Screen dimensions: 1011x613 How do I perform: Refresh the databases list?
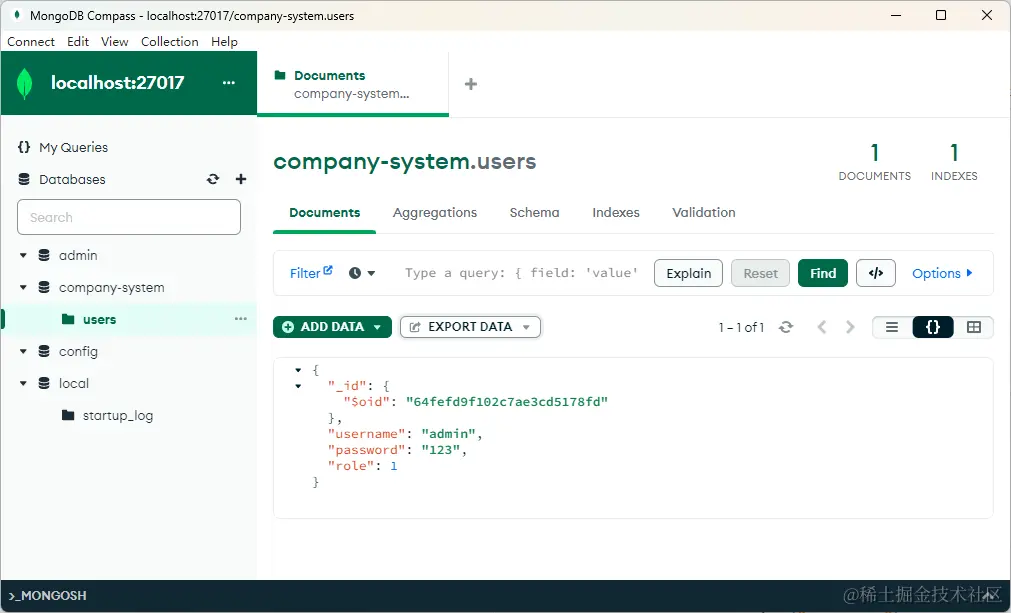pyautogui.click(x=213, y=179)
